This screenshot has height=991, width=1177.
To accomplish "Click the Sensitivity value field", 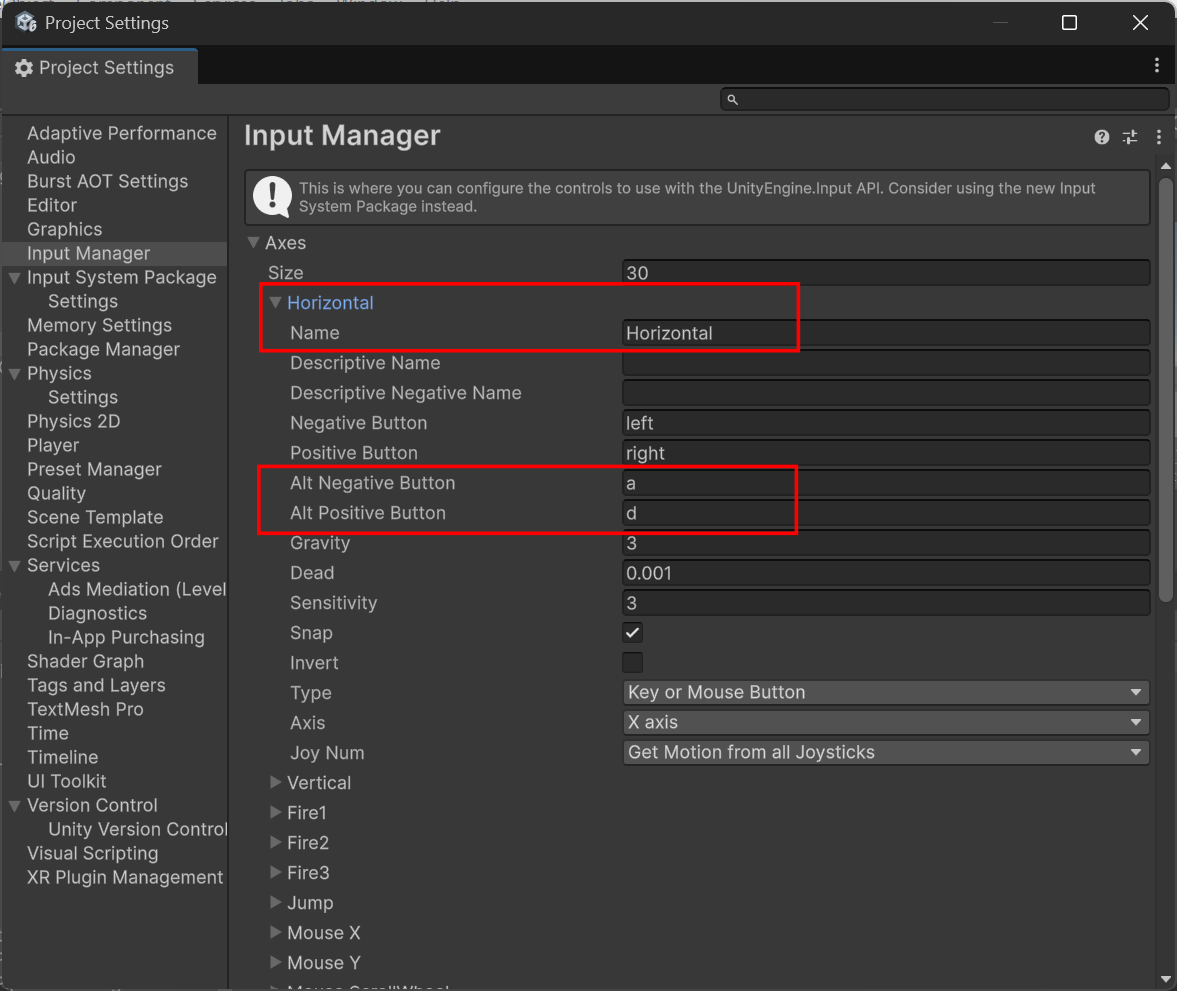I will (x=886, y=603).
